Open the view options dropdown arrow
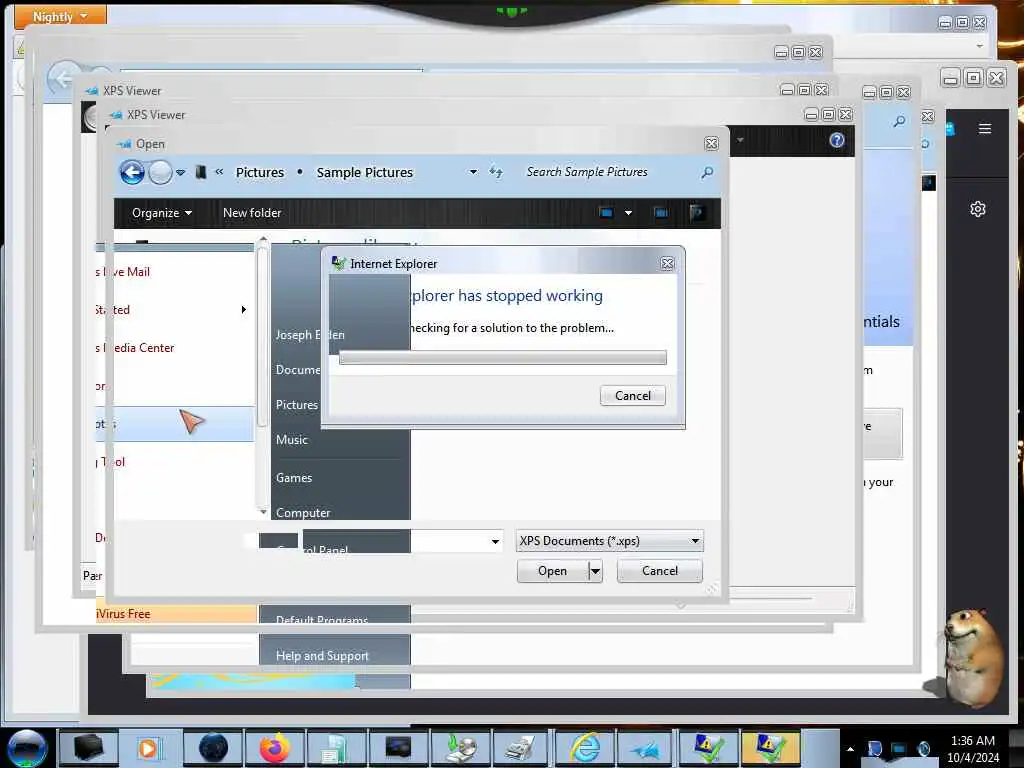Screen dimensions: 1024x768 pyautogui.click(x=628, y=213)
